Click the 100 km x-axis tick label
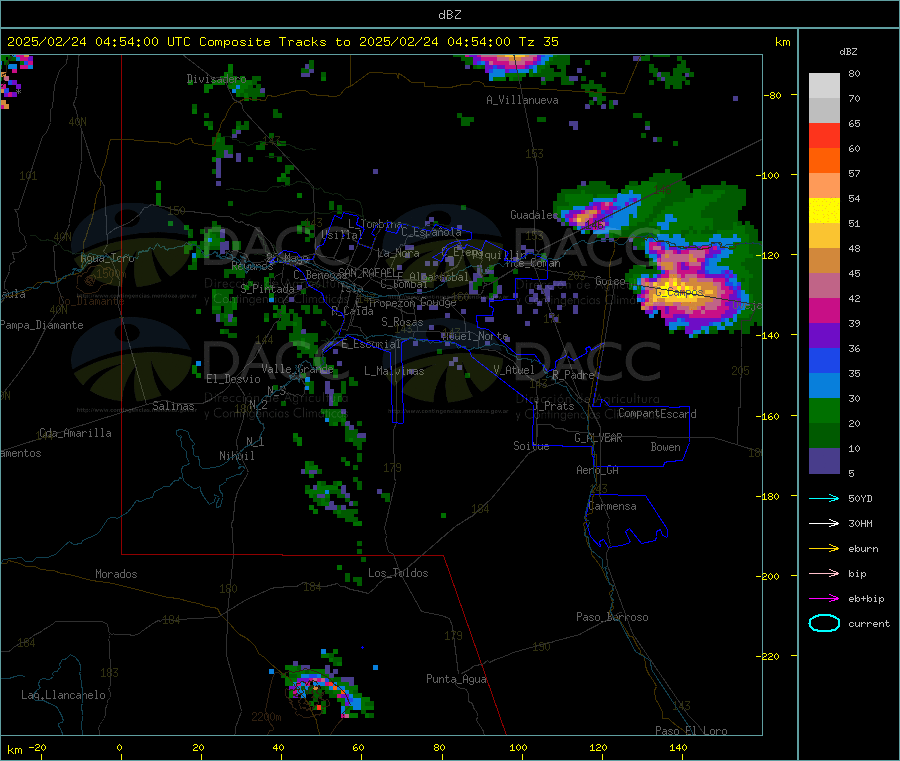This screenshot has height=761, width=900. tap(518, 747)
